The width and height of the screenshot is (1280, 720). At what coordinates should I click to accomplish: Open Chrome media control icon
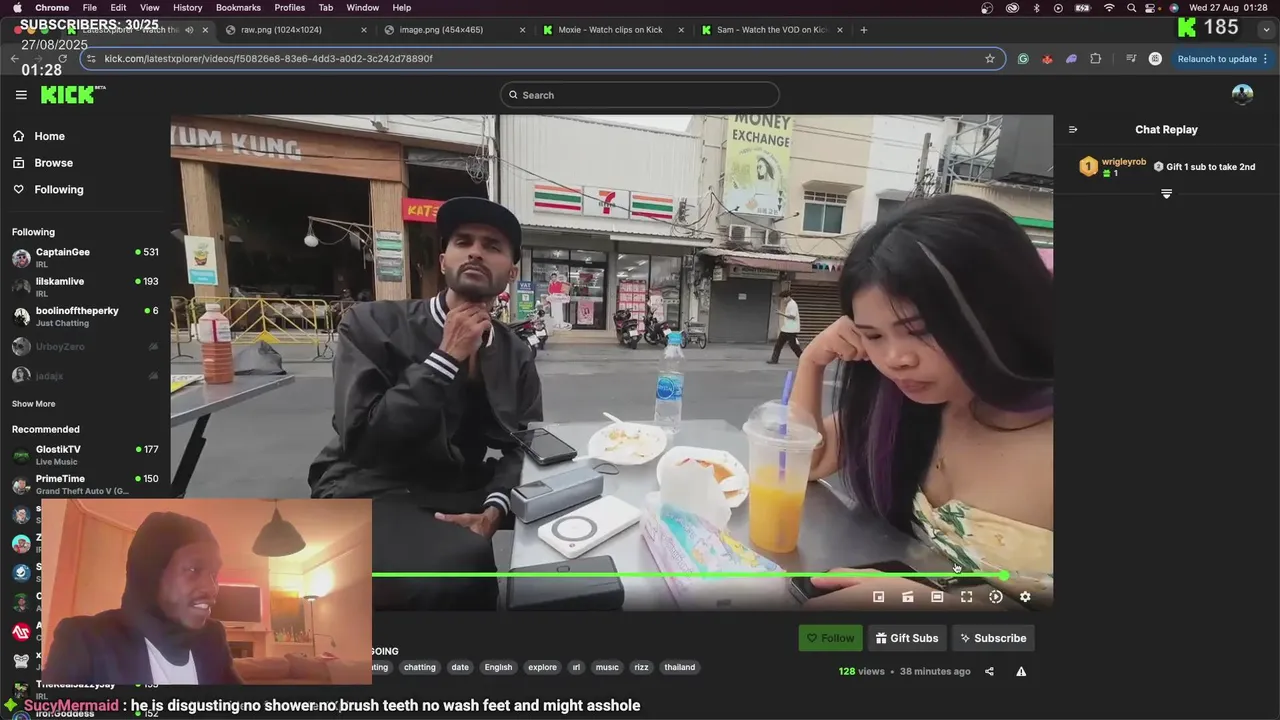1131,59
